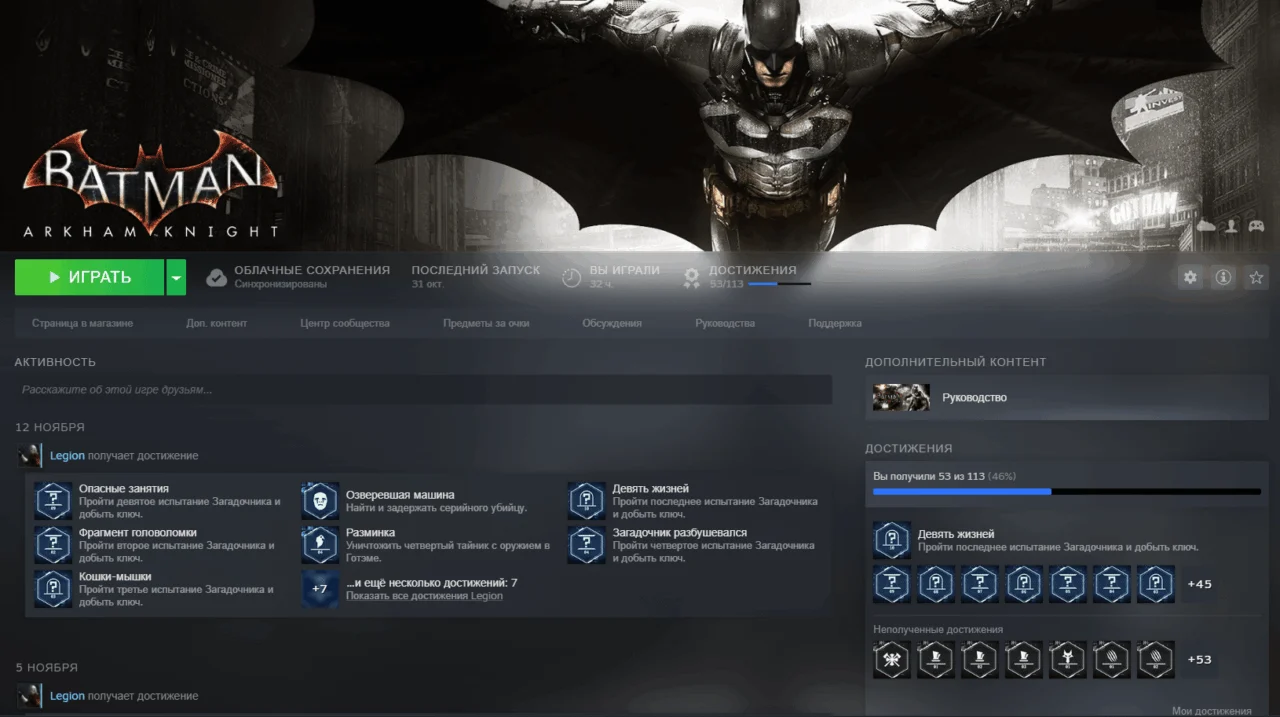Click Legion avatar under 5 ноября

point(30,696)
